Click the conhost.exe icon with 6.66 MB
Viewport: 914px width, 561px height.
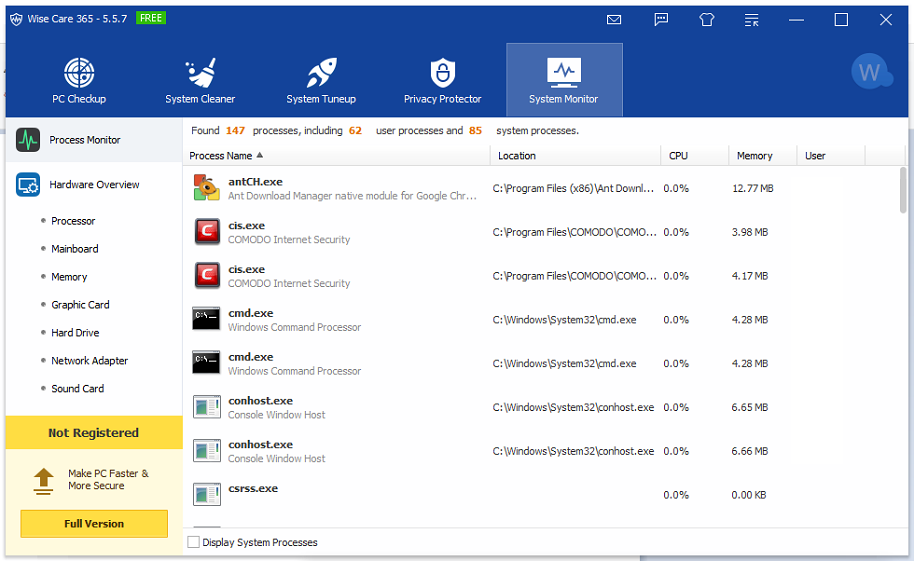207,450
